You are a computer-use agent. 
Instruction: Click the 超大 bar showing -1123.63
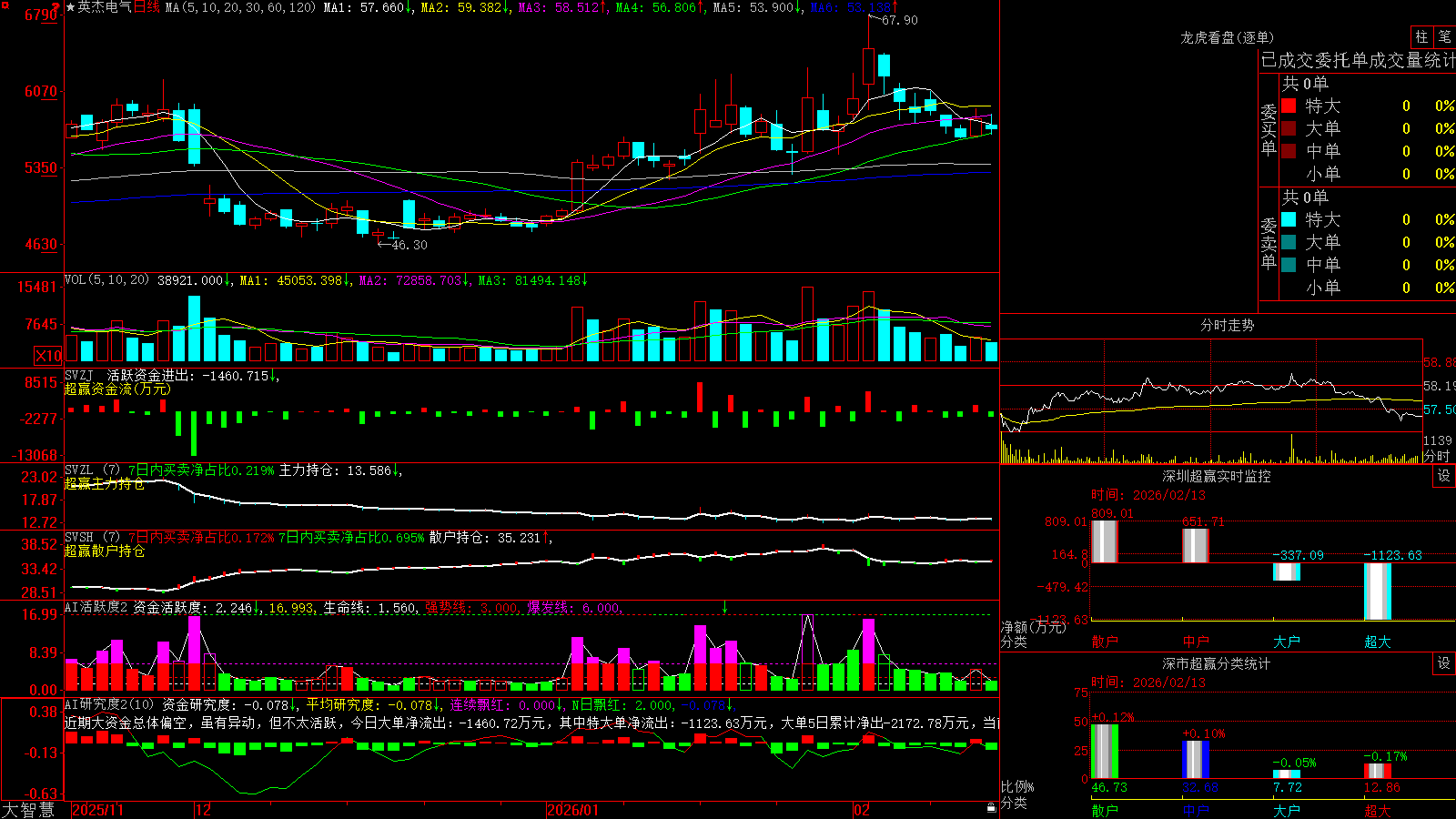tap(1378, 591)
